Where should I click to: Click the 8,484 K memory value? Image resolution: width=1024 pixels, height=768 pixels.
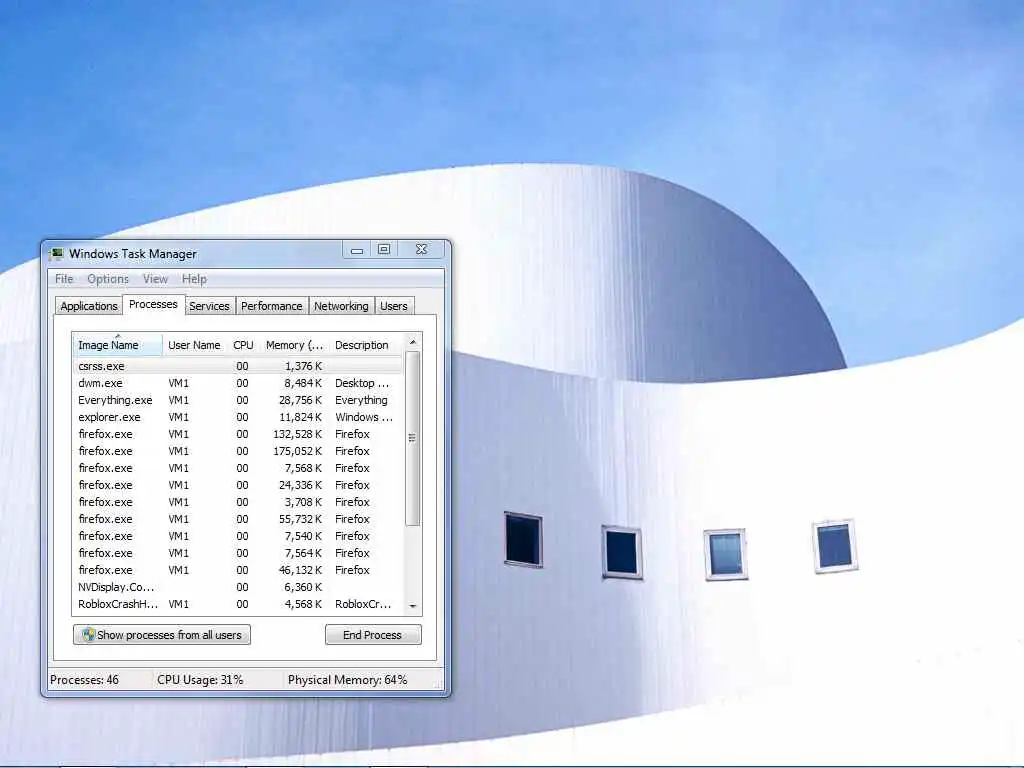303,383
